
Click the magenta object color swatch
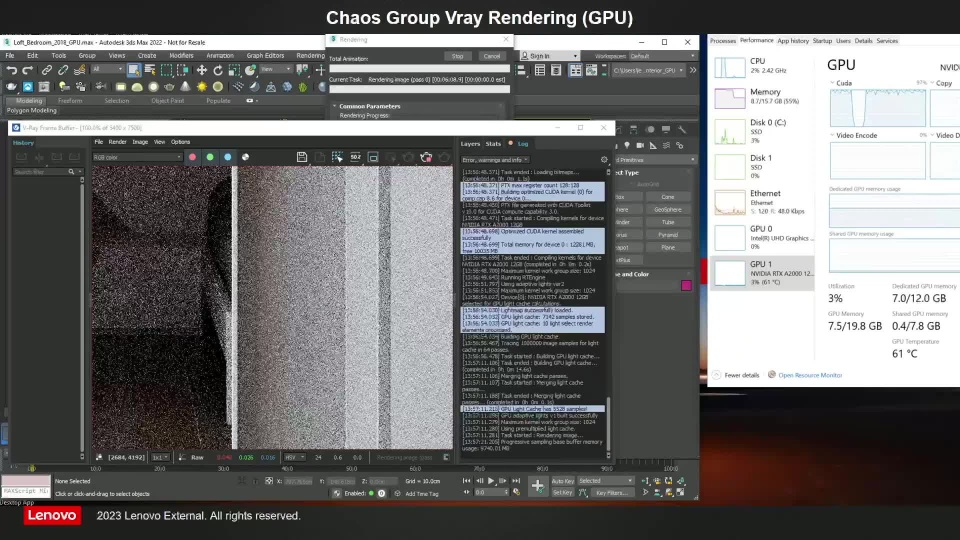click(686, 286)
